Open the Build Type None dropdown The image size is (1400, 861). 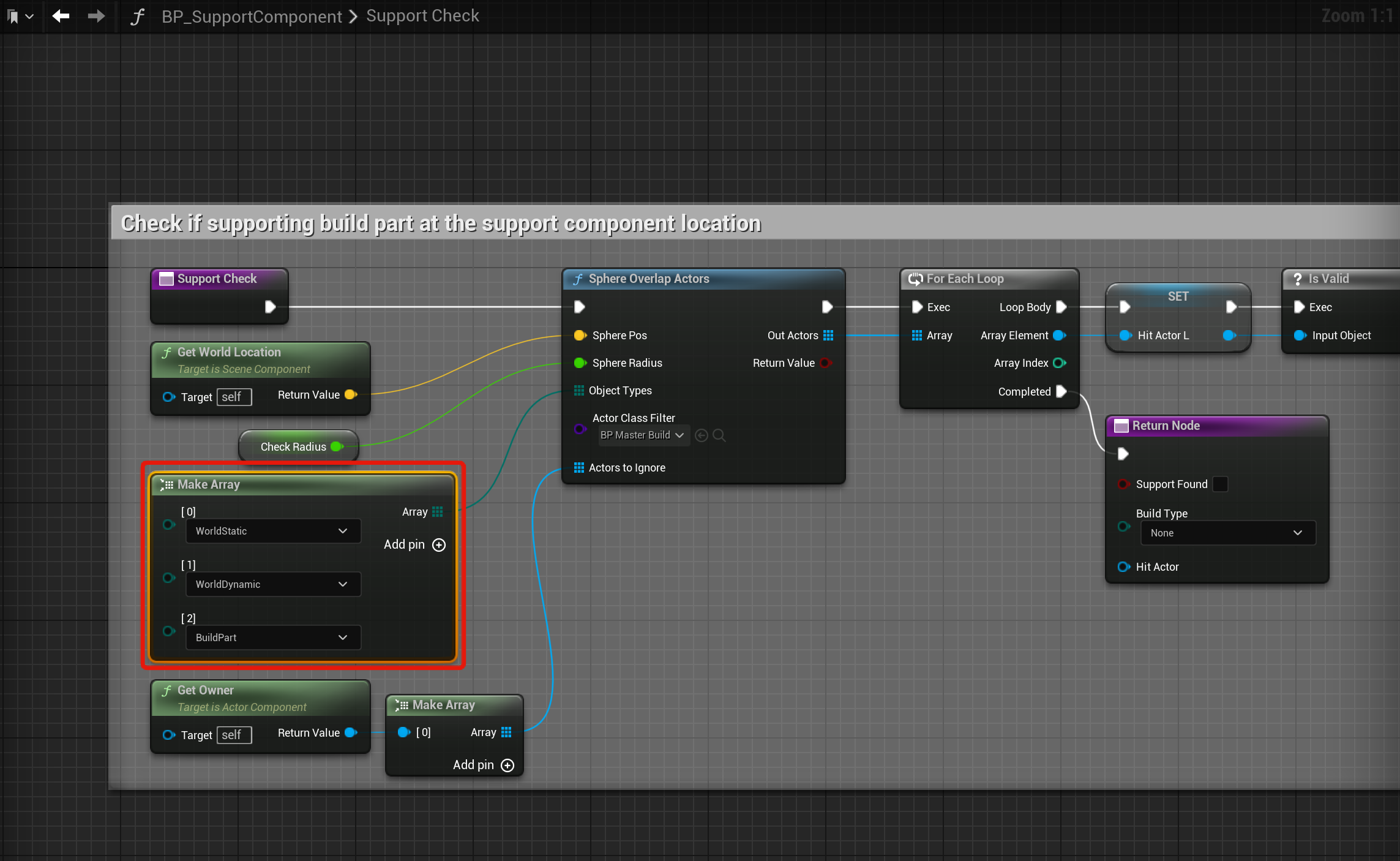[x=1227, y=533]
